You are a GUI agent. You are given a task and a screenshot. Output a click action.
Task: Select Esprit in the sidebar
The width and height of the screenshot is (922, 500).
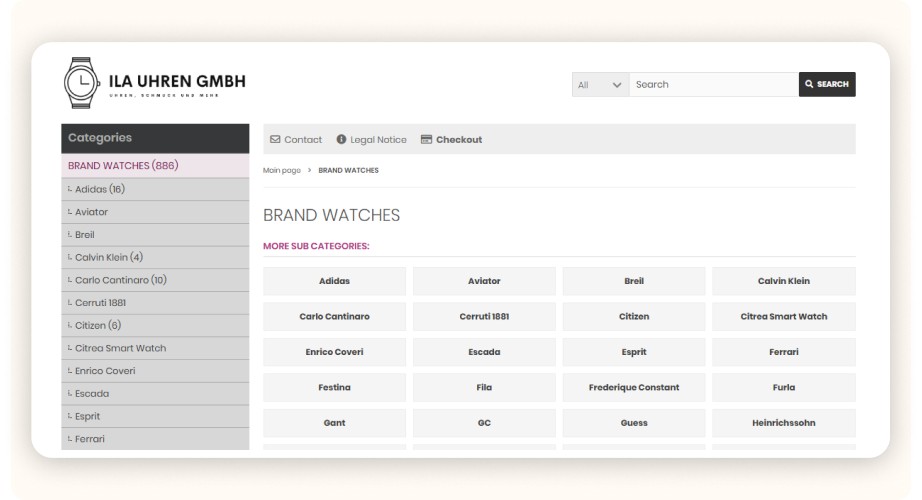point(155,416)
